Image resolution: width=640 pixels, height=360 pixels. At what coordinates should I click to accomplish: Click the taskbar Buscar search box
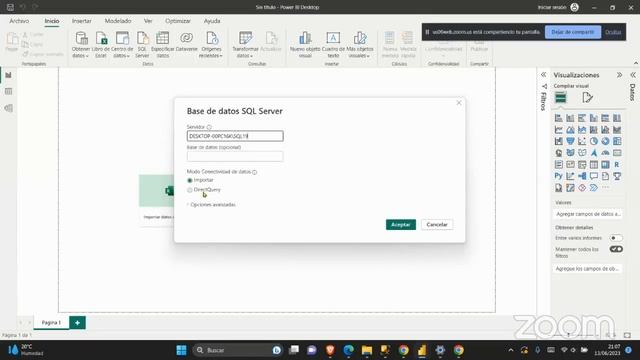[x=237, y=350]
